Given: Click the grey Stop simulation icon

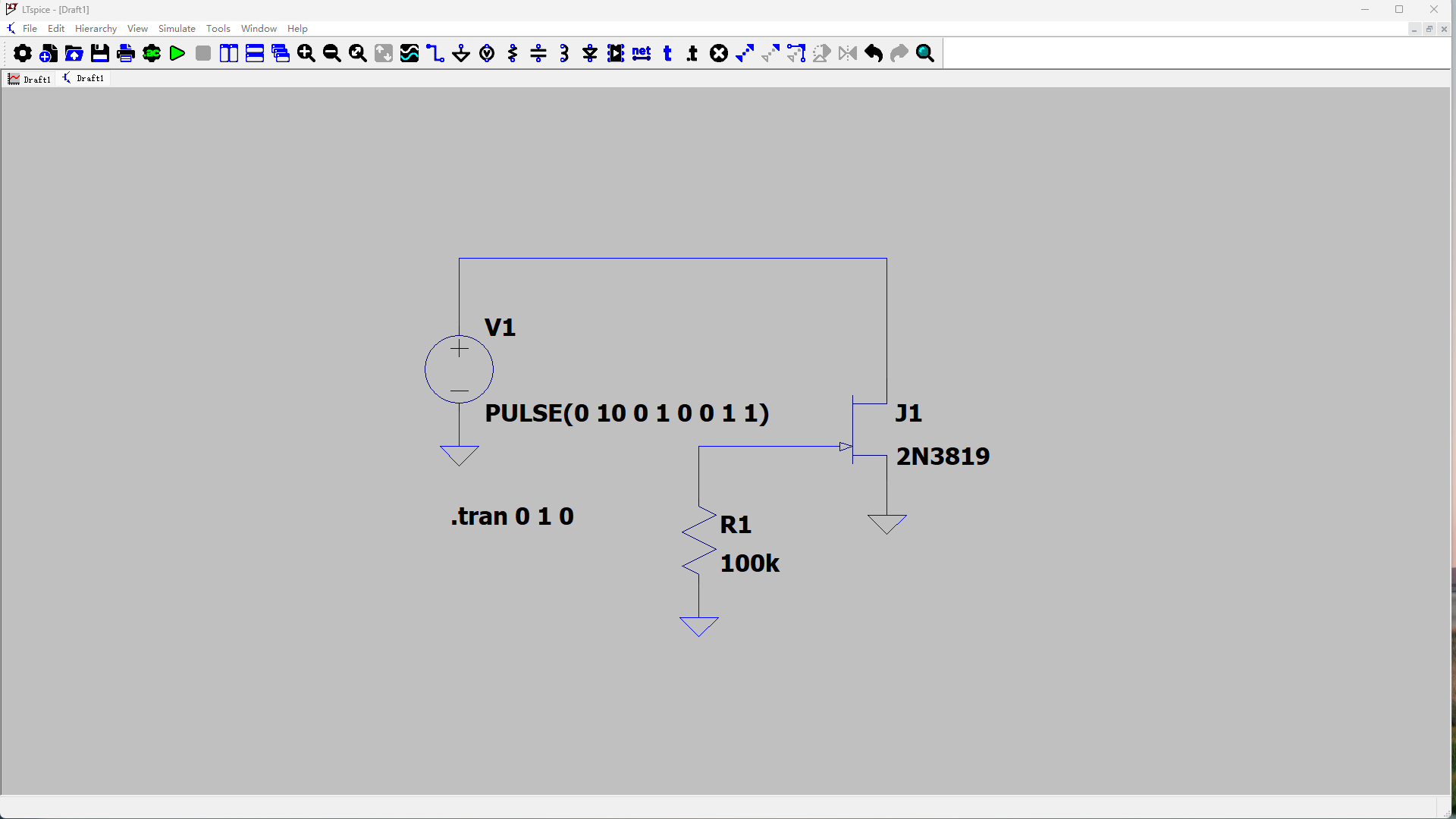Looking at the screenshot, I should [203, 53].
